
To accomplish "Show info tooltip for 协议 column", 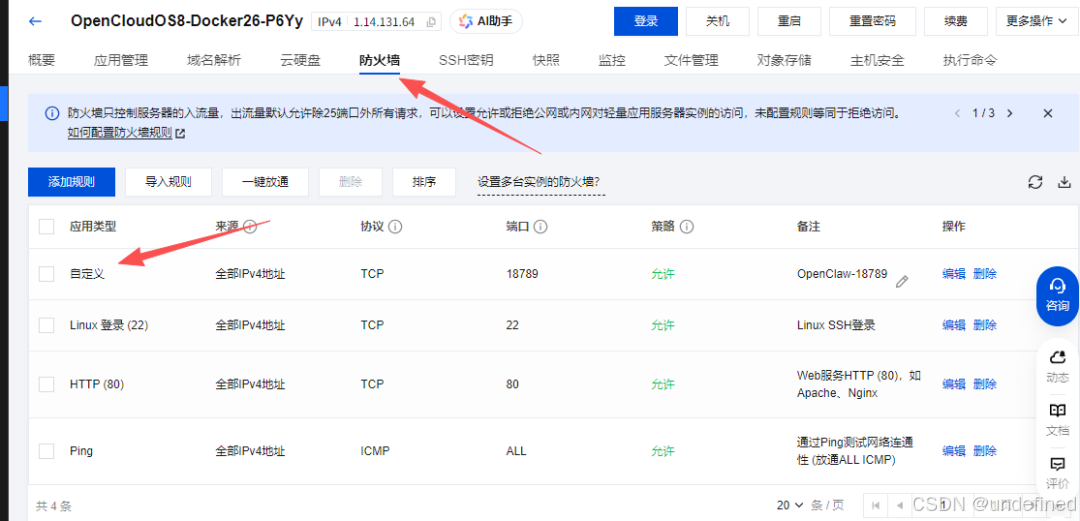I will pyautogui.click(x=395, y=227).
